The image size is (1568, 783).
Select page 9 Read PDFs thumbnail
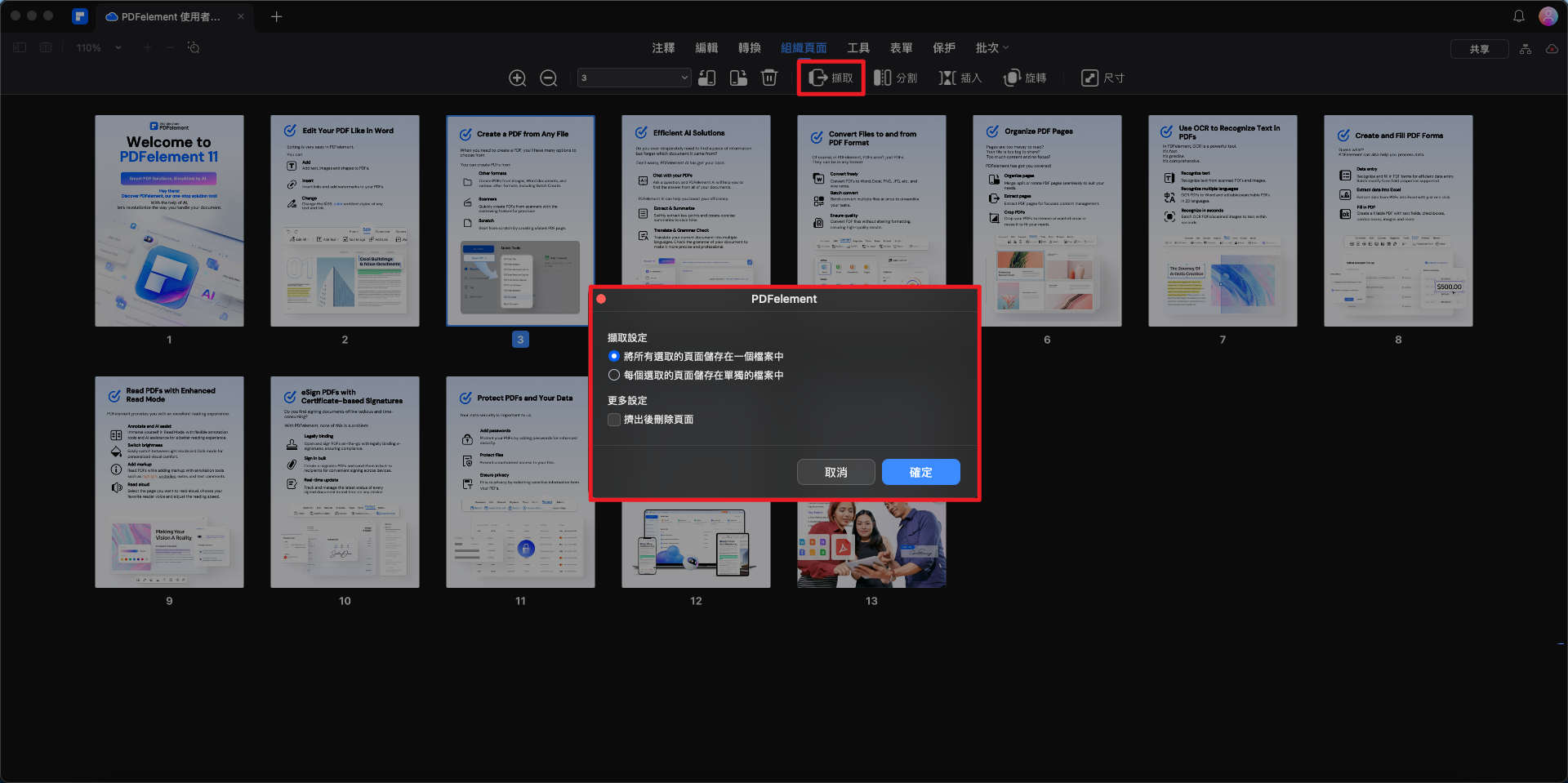pos(169,482)
